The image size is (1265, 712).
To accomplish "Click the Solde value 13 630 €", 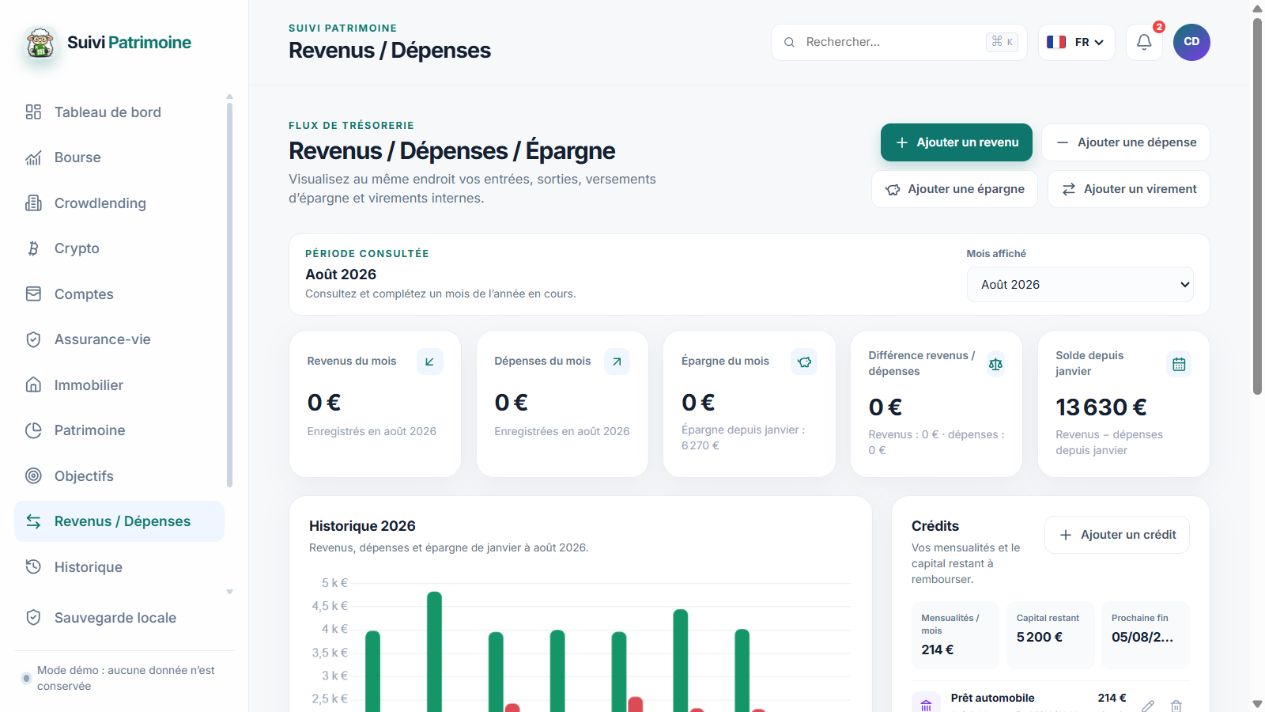I will (1101, 407).
